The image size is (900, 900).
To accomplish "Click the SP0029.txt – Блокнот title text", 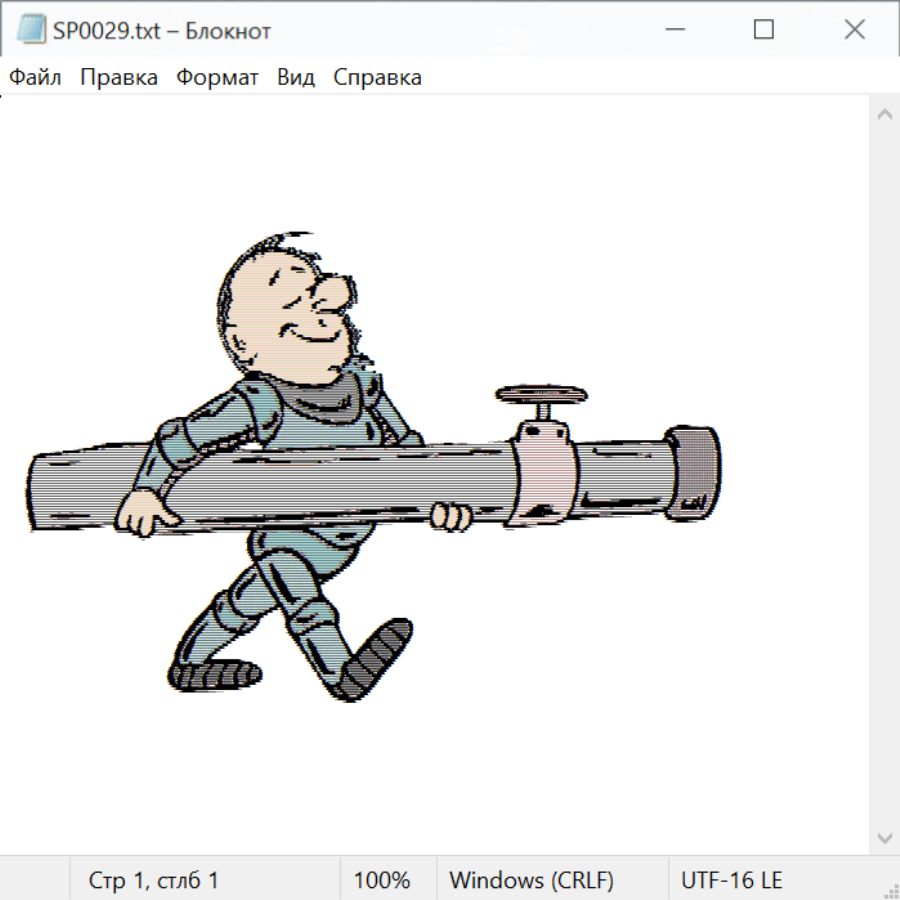I will 162,31.
